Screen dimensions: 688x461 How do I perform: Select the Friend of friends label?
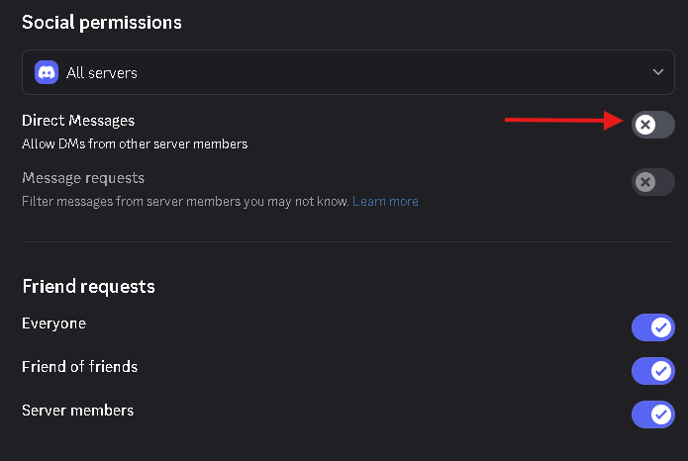(x=80, y=367)
